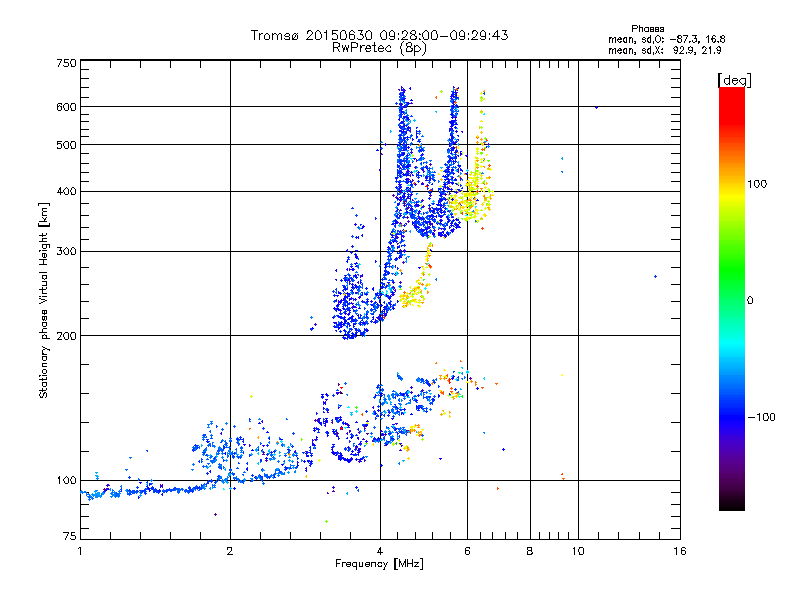Click x-axis tick label '2'
The height and width of the screenshot is (600, 800).
pos(230,551)
